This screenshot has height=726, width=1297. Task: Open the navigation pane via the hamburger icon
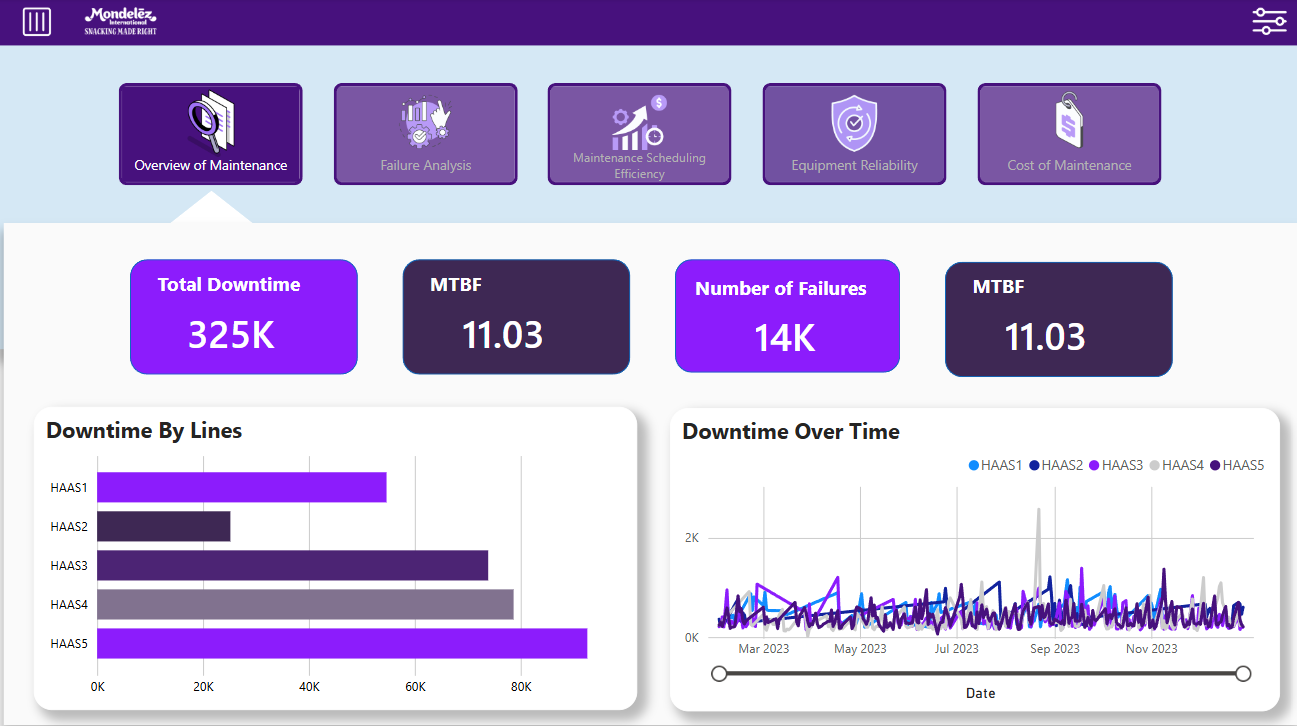tap(37, 21)
